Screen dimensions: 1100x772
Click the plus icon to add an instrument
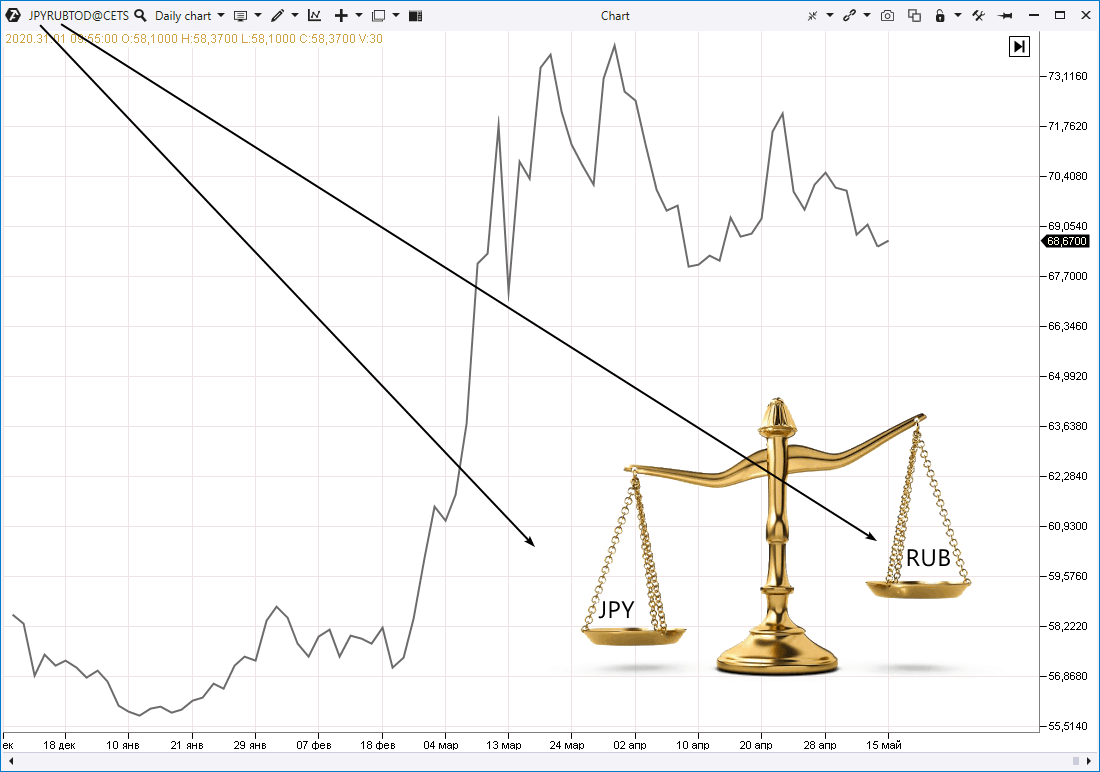[x=340, y=15]
